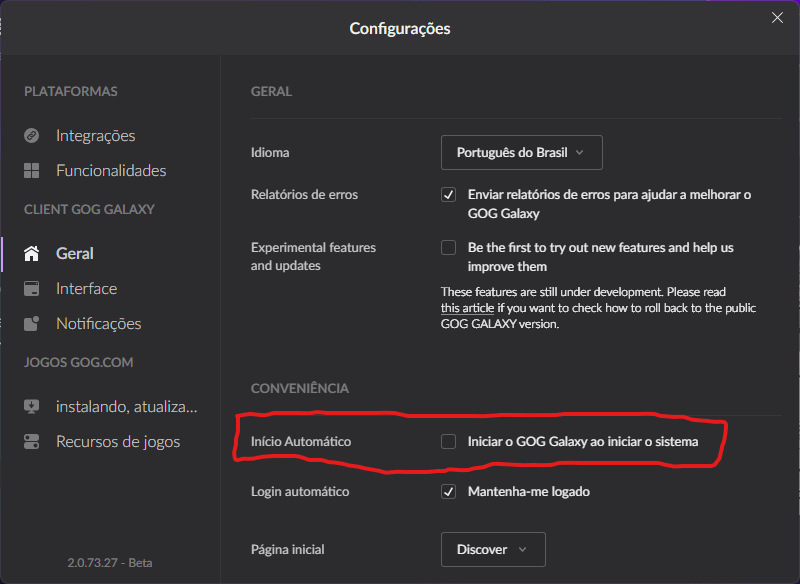Open the Página inicial Discover dropdown

(x=493, y=549)
